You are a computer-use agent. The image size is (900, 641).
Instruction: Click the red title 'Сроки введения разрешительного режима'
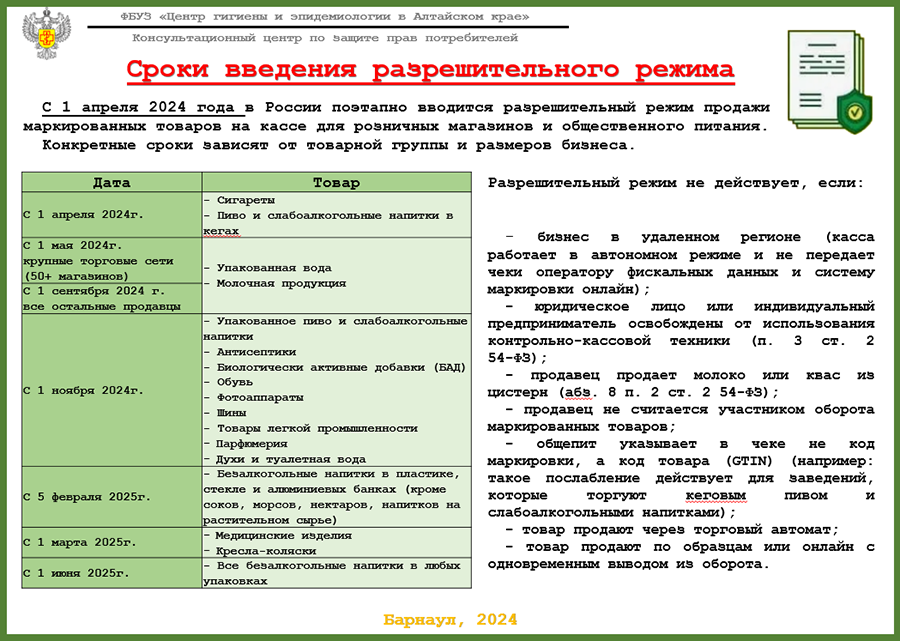pyautogui.click(x=430, y=71)
